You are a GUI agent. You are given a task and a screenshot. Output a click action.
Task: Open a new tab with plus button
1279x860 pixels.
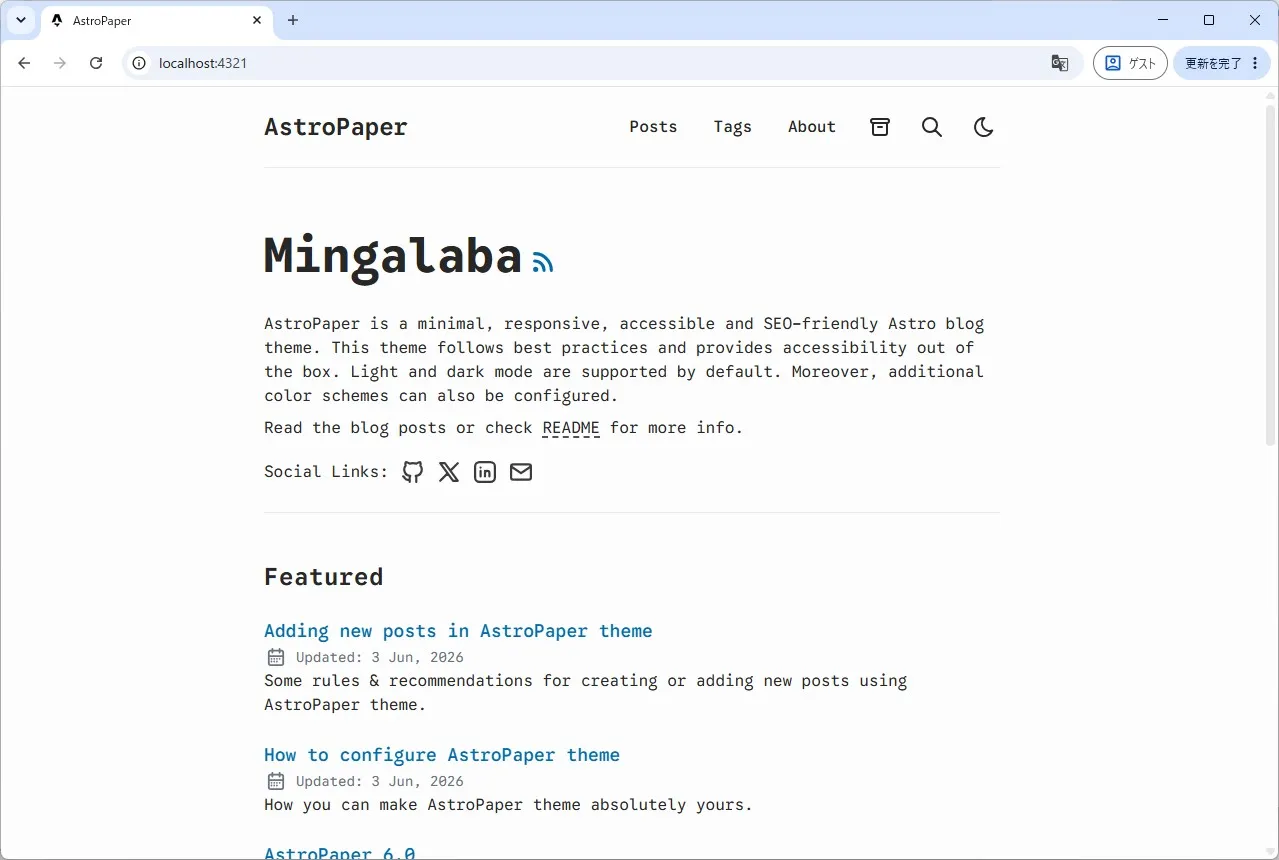pos(293,20)
